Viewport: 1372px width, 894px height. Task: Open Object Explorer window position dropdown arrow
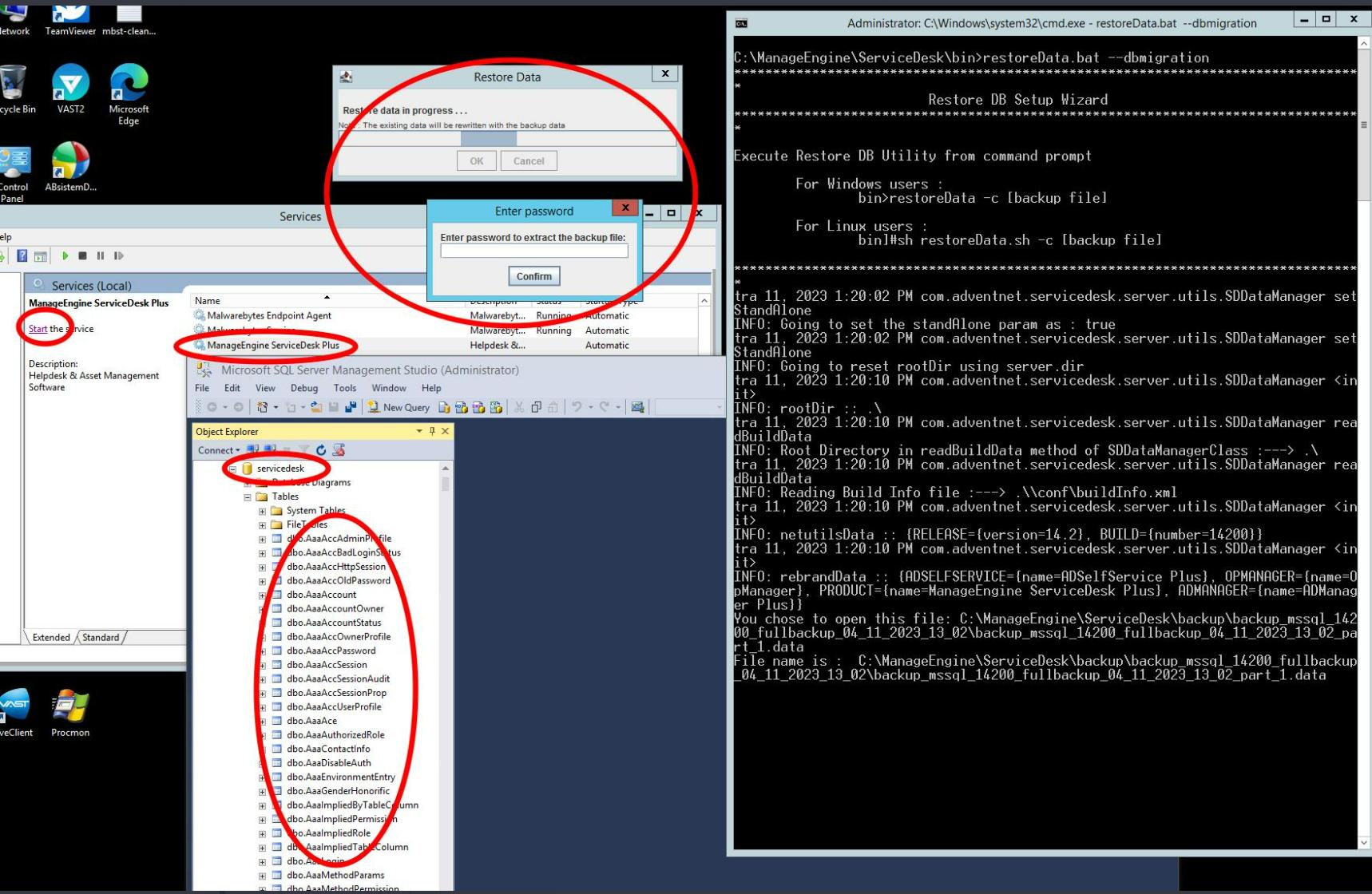(x=419, y=431)
